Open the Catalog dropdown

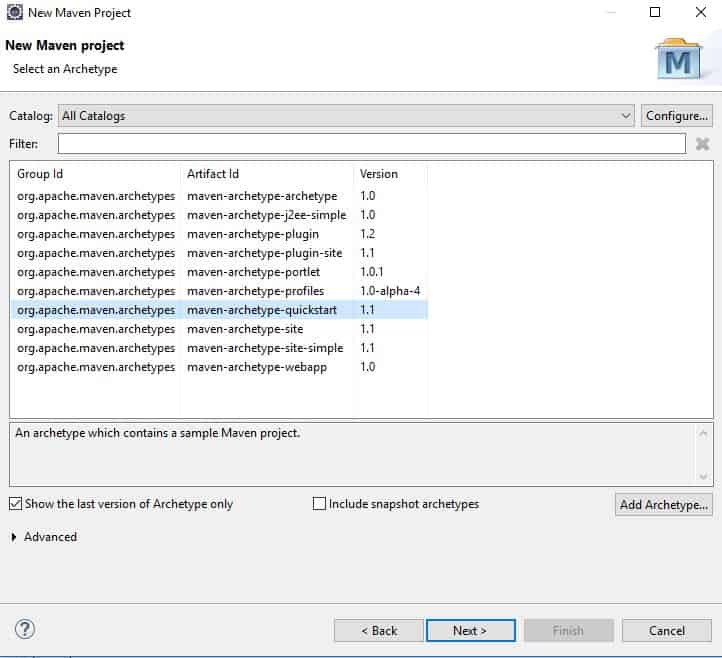346,116
